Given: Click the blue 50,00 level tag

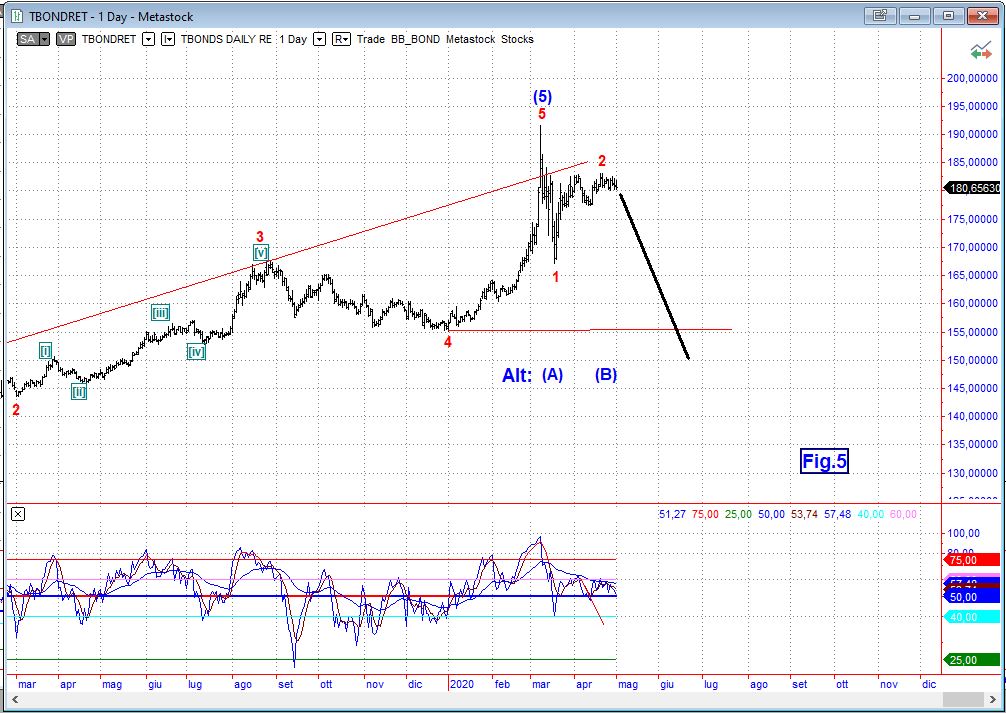Looking at the screenshot, I should 973,597.
